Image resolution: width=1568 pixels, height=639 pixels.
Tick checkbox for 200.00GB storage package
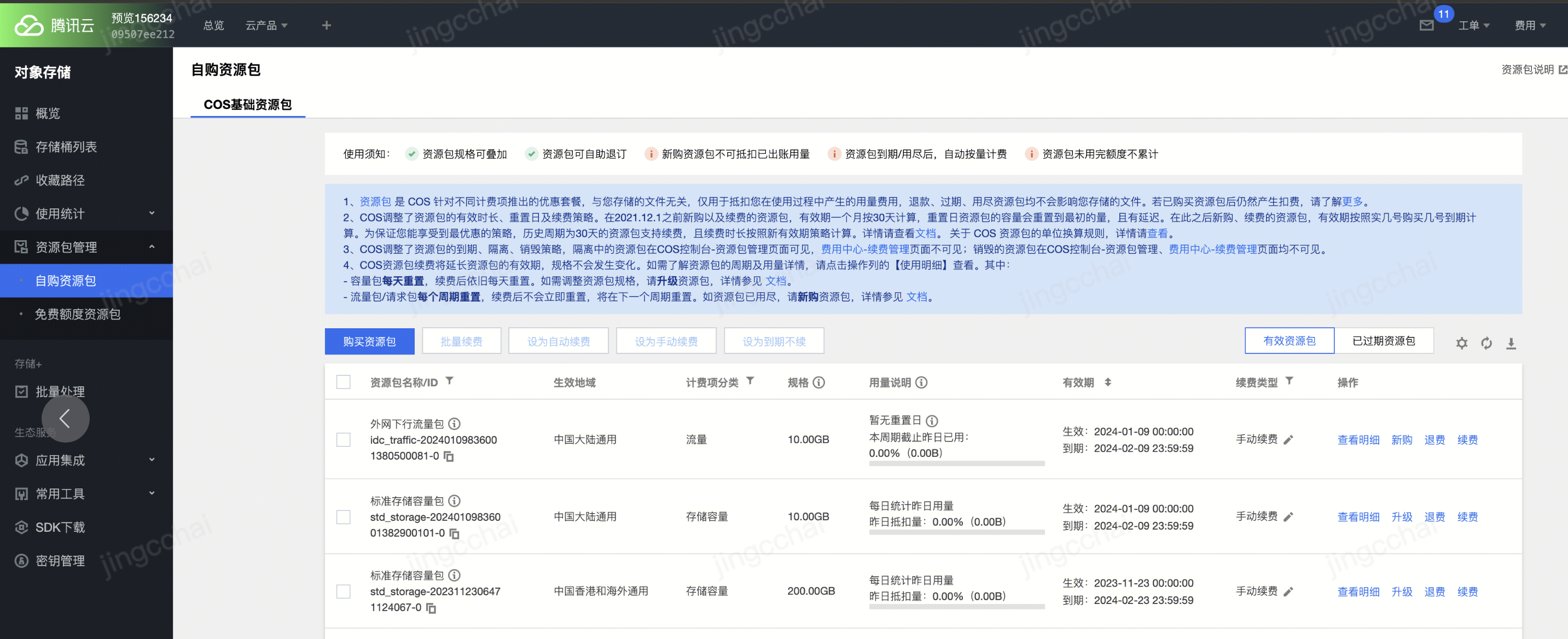pyautogui.click(x=343, y=591)
